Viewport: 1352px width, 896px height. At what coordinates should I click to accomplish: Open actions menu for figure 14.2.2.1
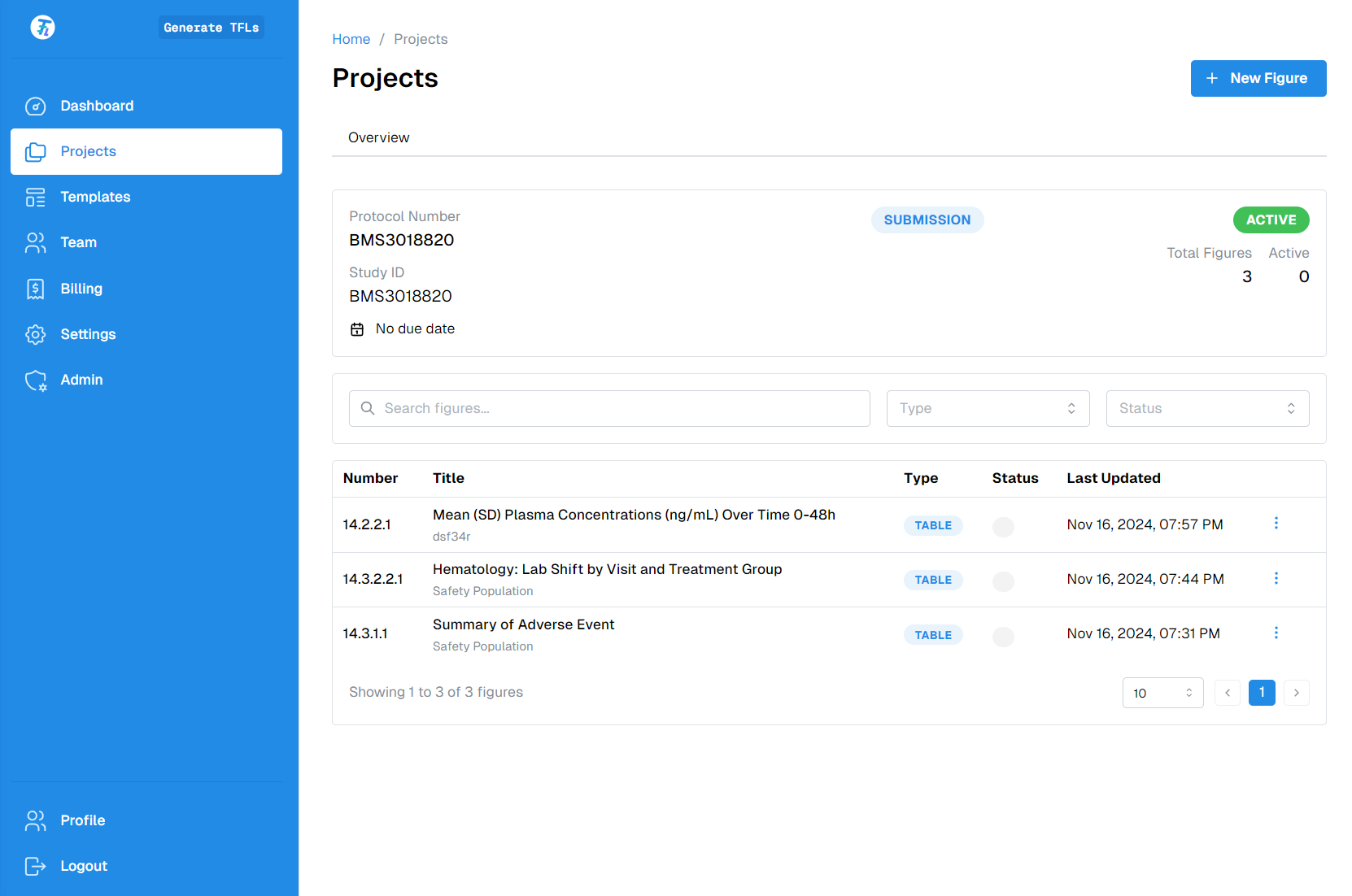(1276, 524)
